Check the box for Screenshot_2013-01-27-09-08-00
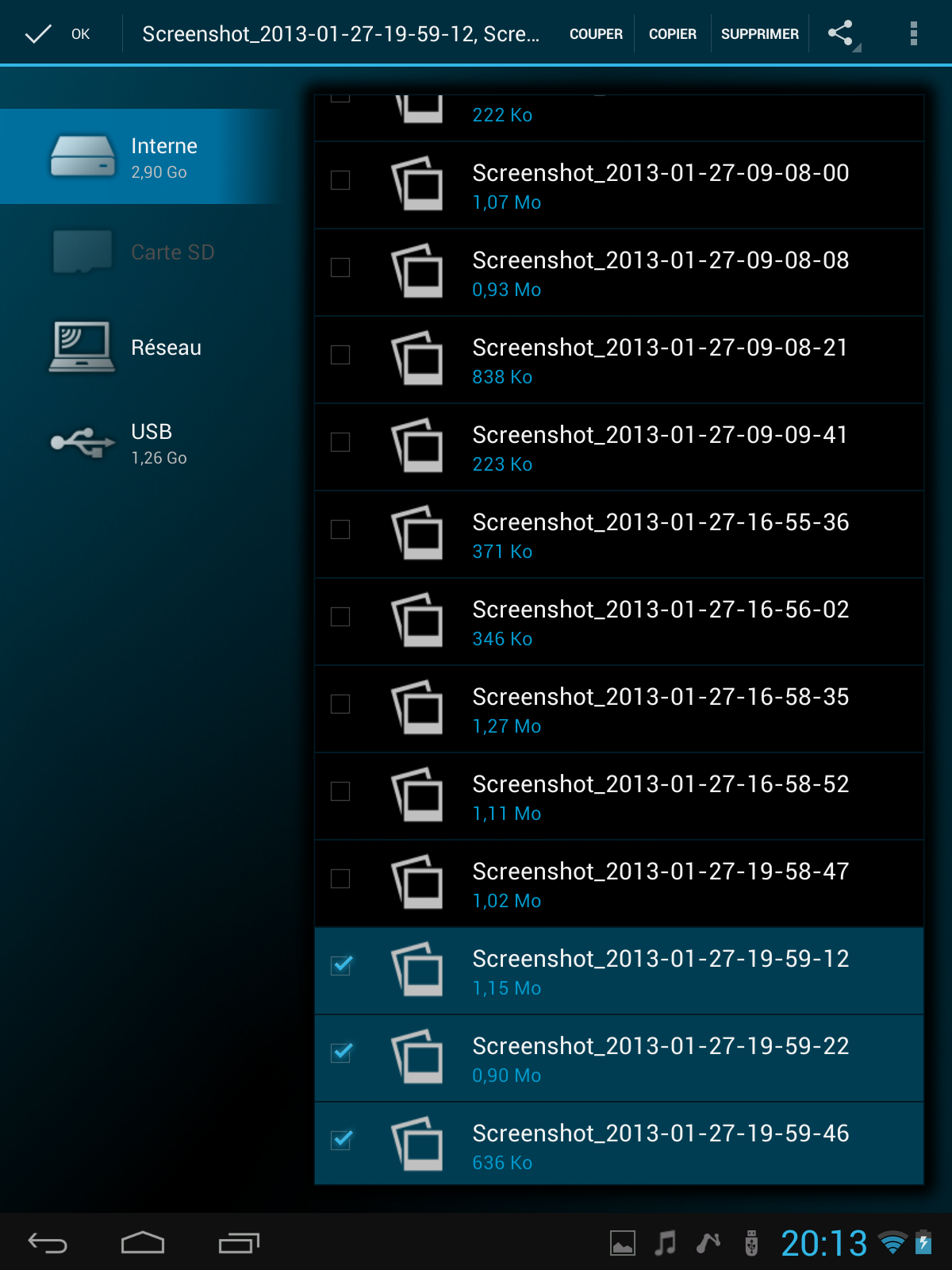 (x=340, y=180)
